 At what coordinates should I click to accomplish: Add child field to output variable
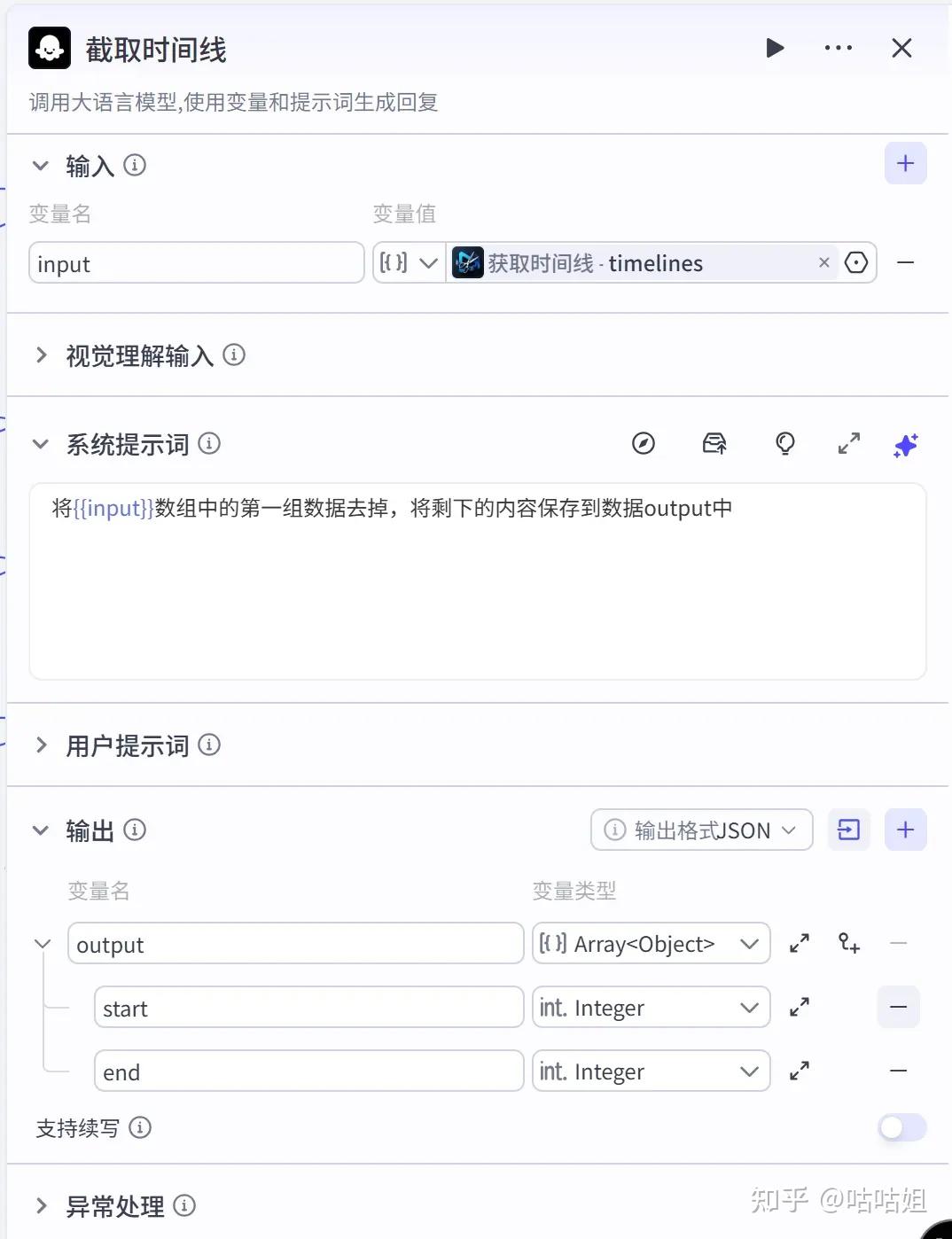click(849, 943)
